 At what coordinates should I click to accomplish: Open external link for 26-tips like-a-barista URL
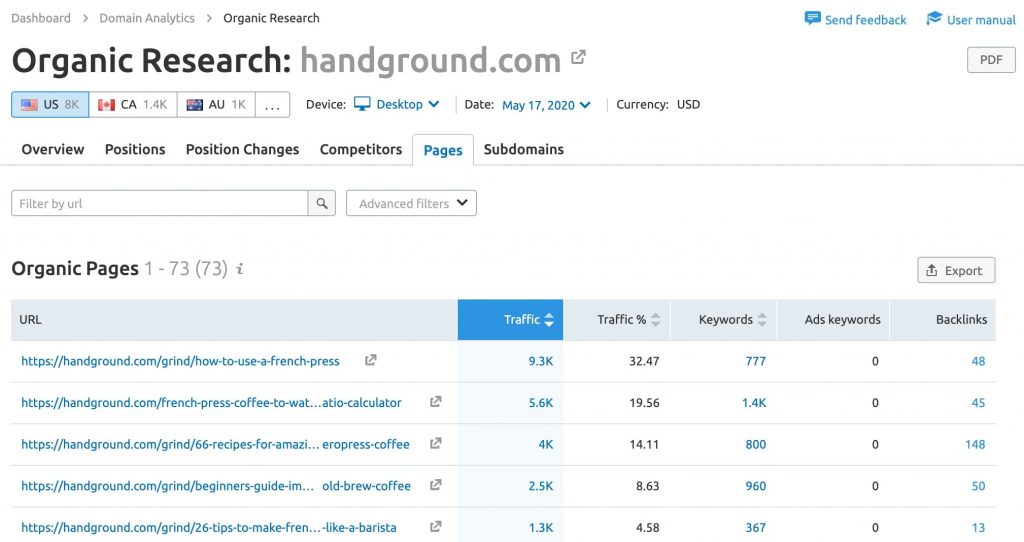click(x=436, y=526)
